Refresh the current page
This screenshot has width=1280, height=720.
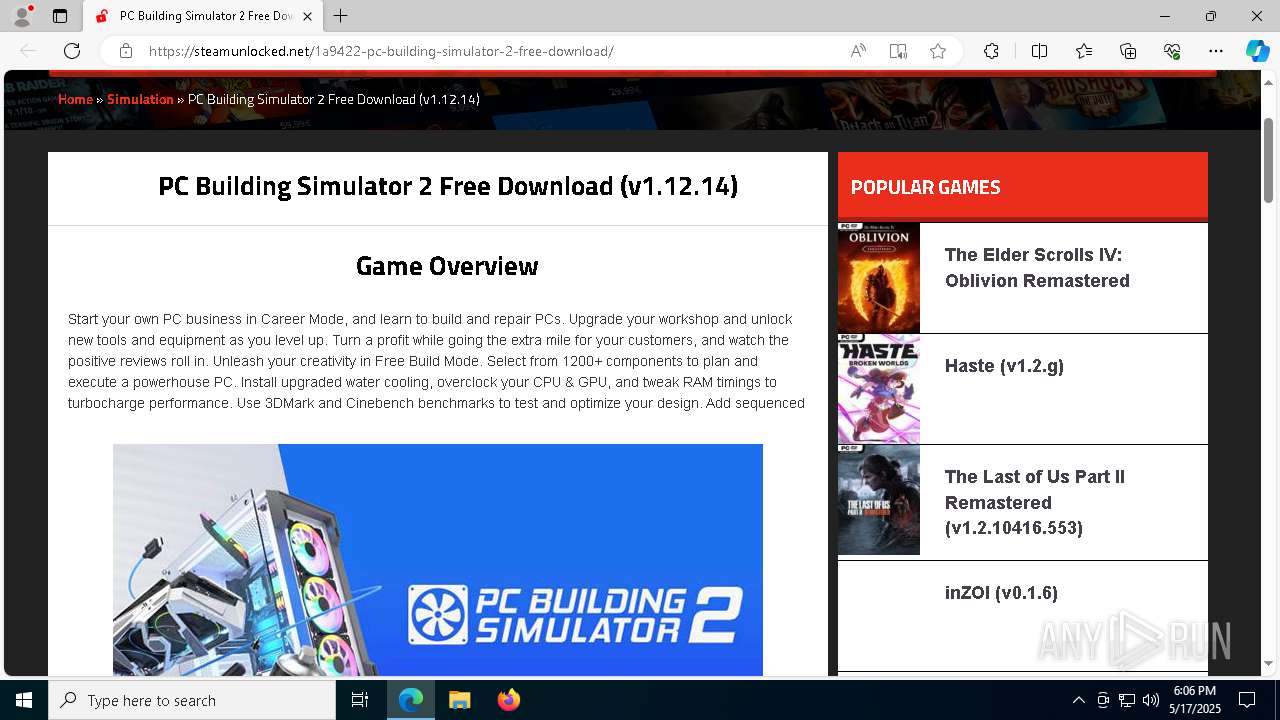pos(72,51)
